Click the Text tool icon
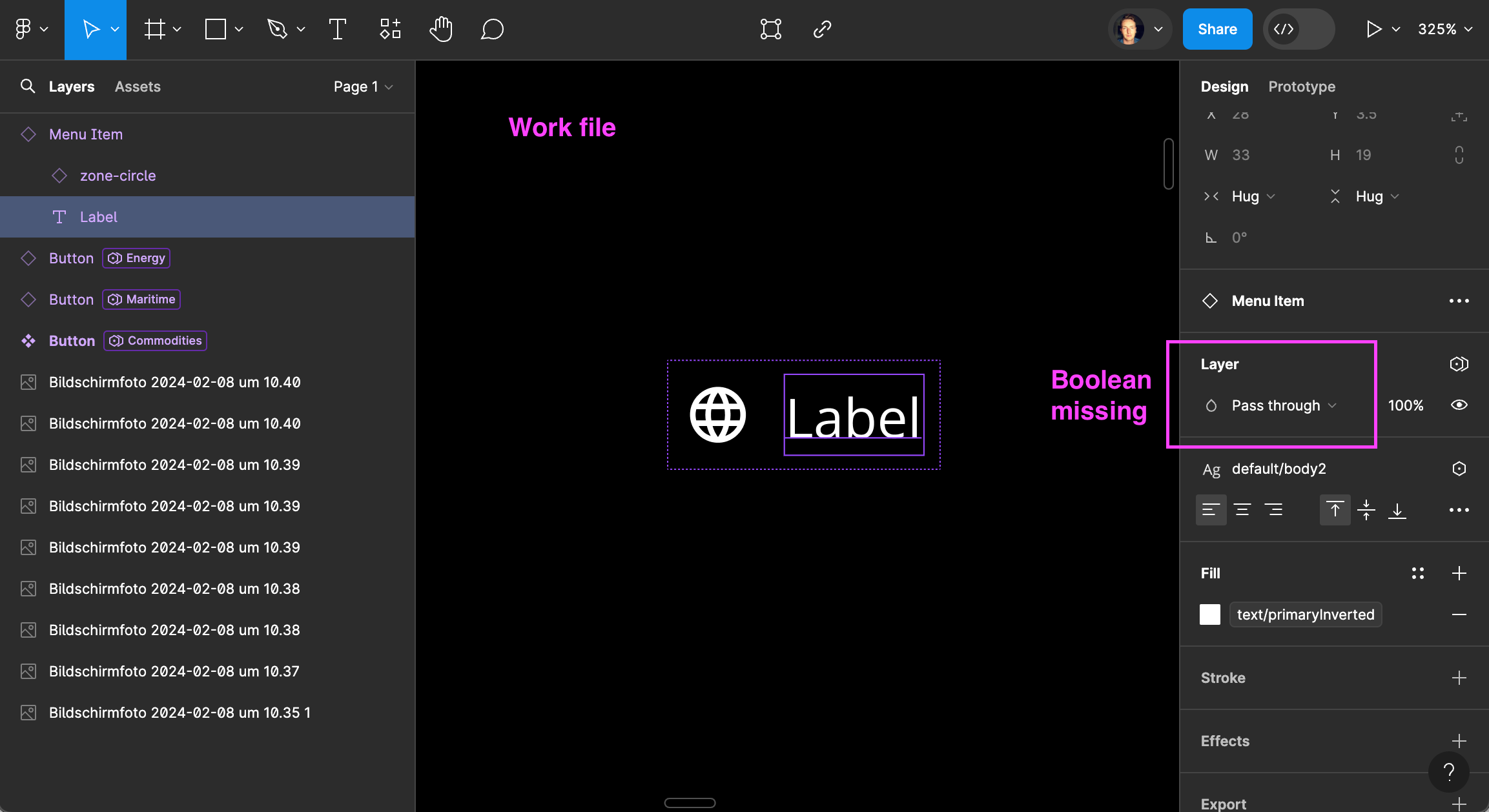 click(339, 29)
